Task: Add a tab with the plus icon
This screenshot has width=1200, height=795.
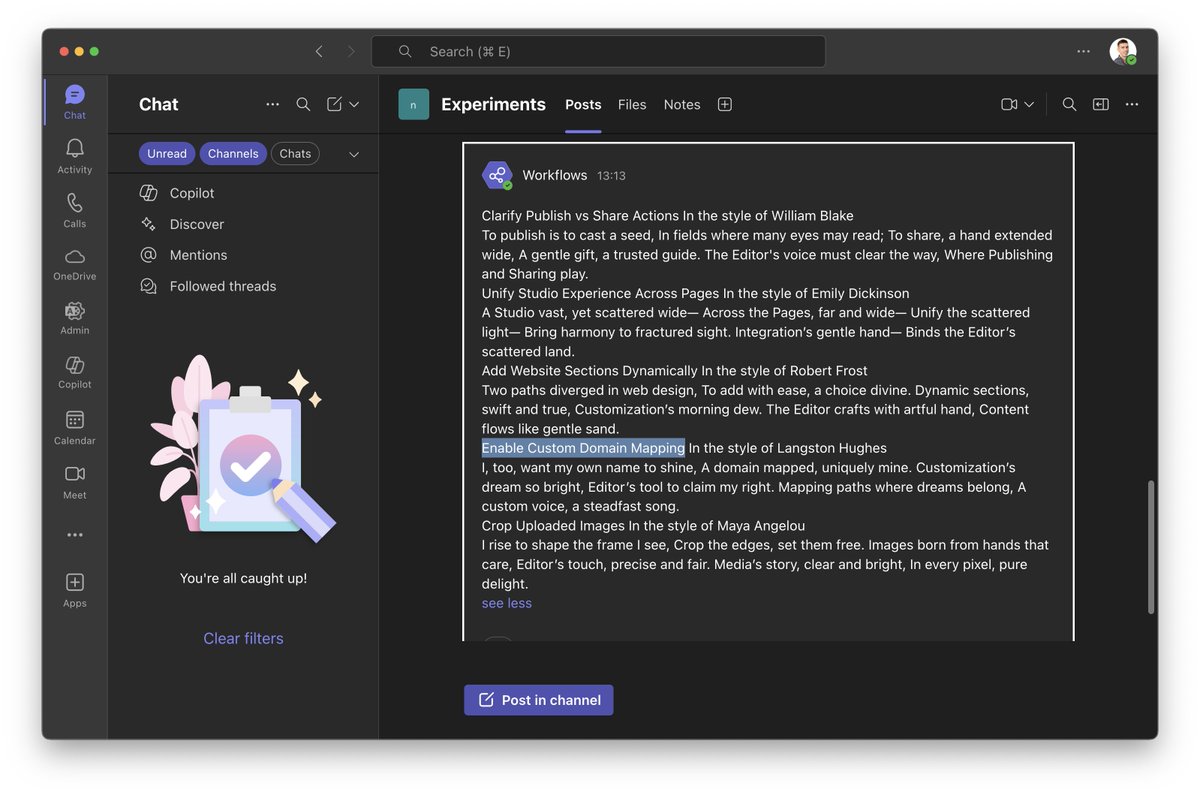Action: pyautogui.click(x=725, y=104)
